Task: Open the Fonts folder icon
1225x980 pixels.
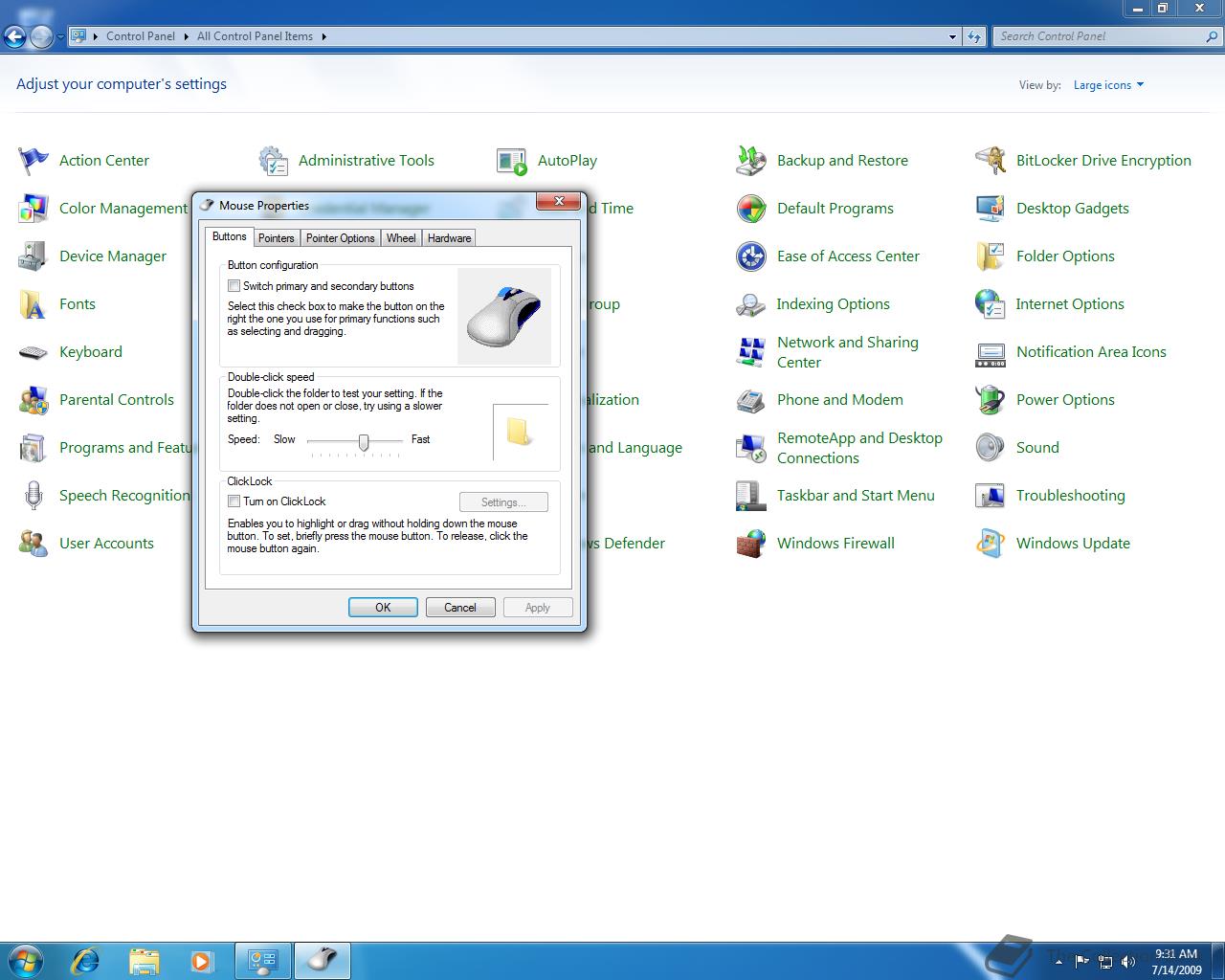Action: [33, 304]
